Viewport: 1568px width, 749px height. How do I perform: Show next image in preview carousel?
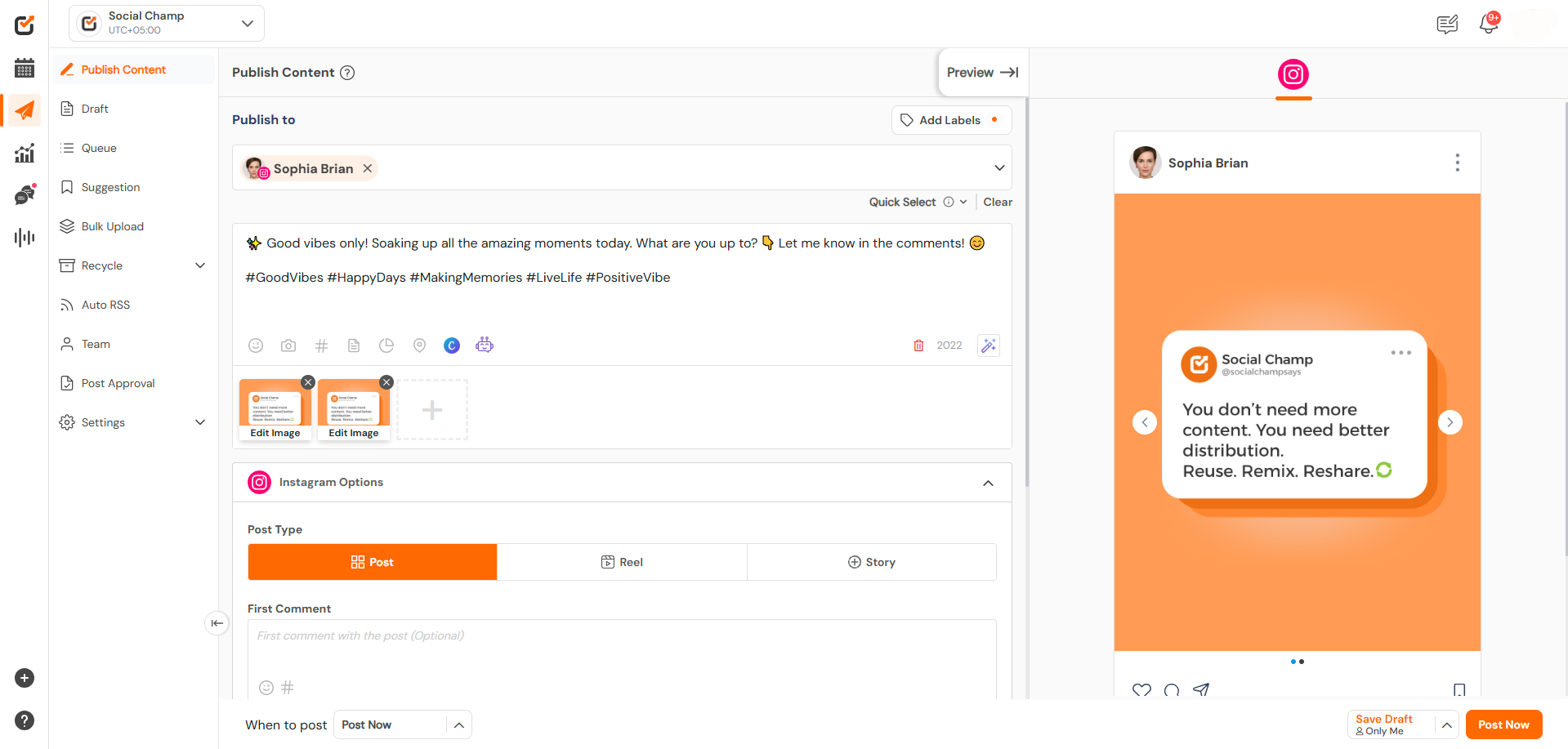(x=1450, y=422)
